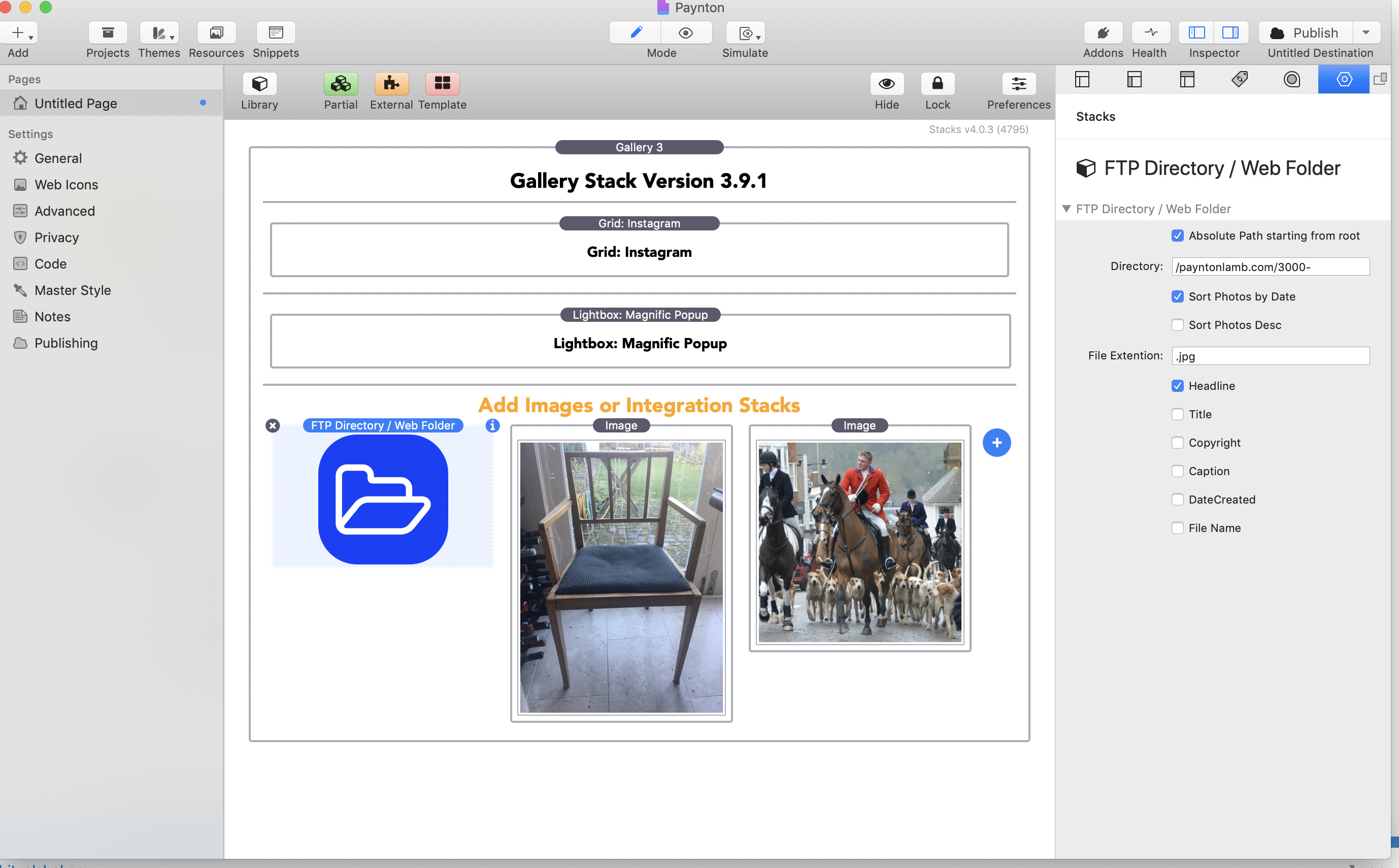This screenshot has height=868, width=1399.
Task: Collapse FTP Directory / Web Folder section
Action: click(1066, 209)
